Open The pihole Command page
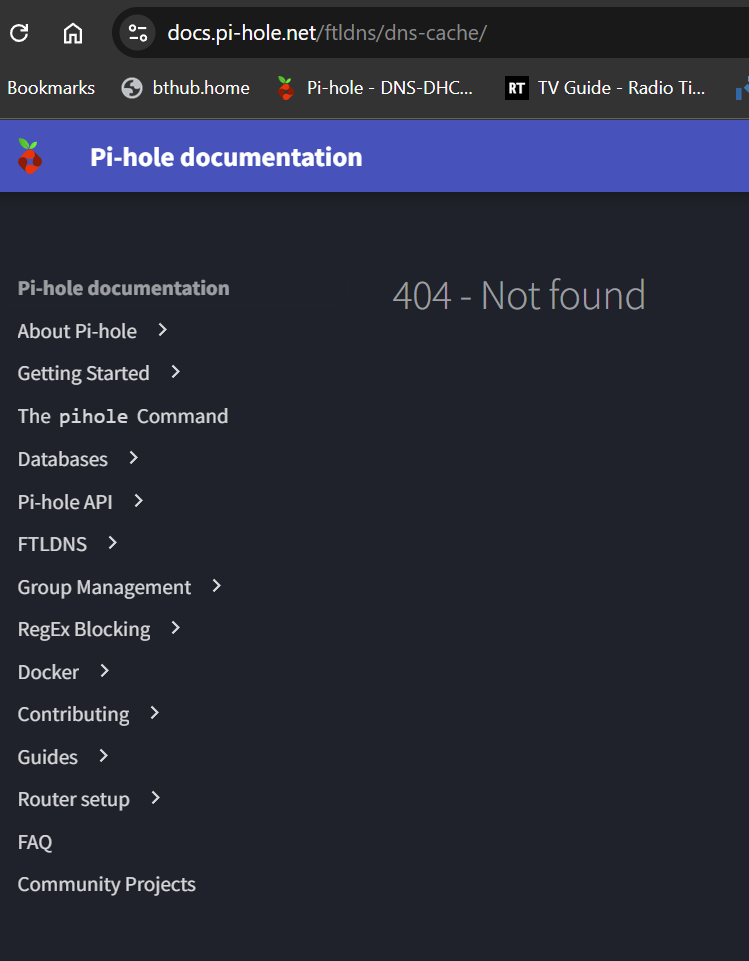 click(x=123, y=416)
